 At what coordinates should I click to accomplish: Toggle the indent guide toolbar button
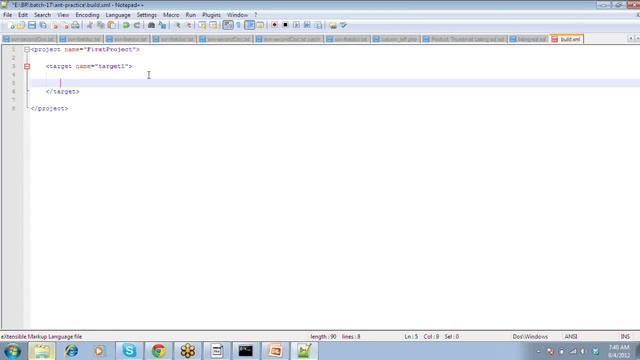coord(249,25)
